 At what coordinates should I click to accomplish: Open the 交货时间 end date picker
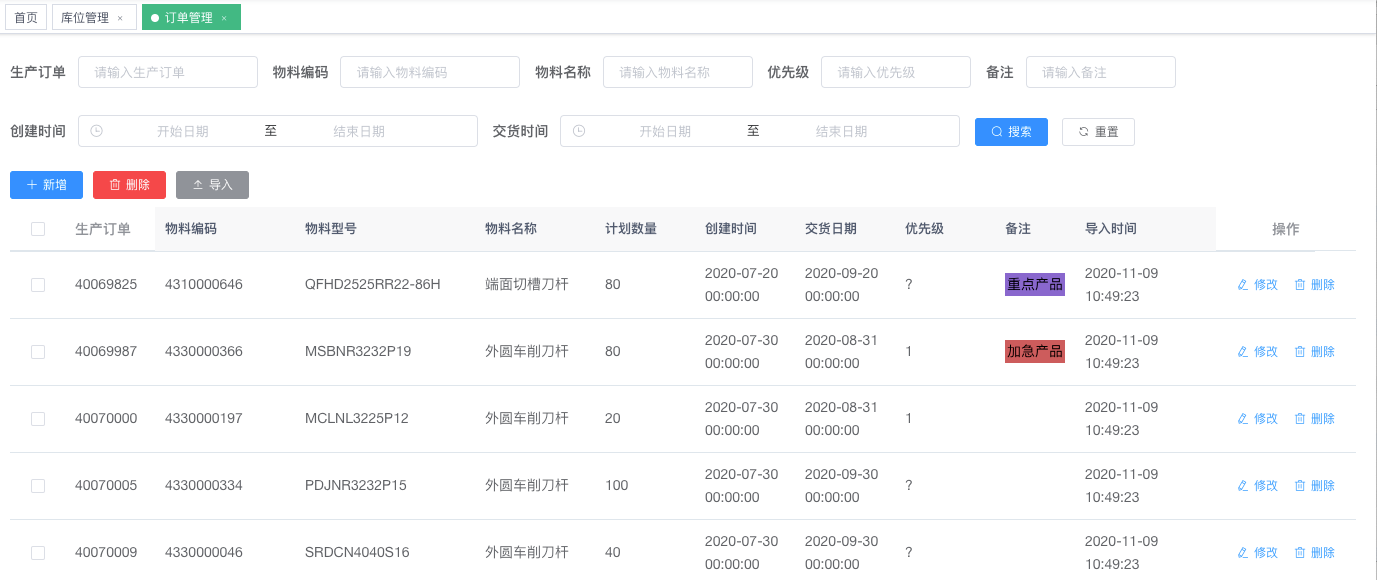click(841, 131)
